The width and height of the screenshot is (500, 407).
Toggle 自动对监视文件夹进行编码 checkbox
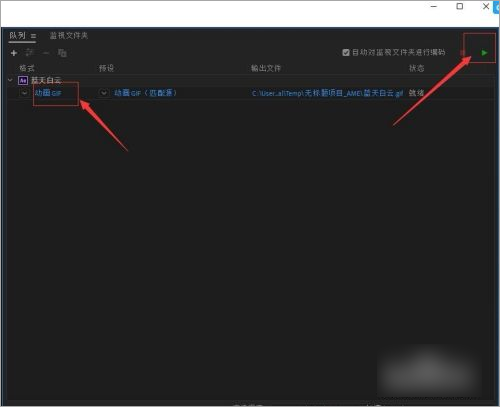tap(346, 52)
